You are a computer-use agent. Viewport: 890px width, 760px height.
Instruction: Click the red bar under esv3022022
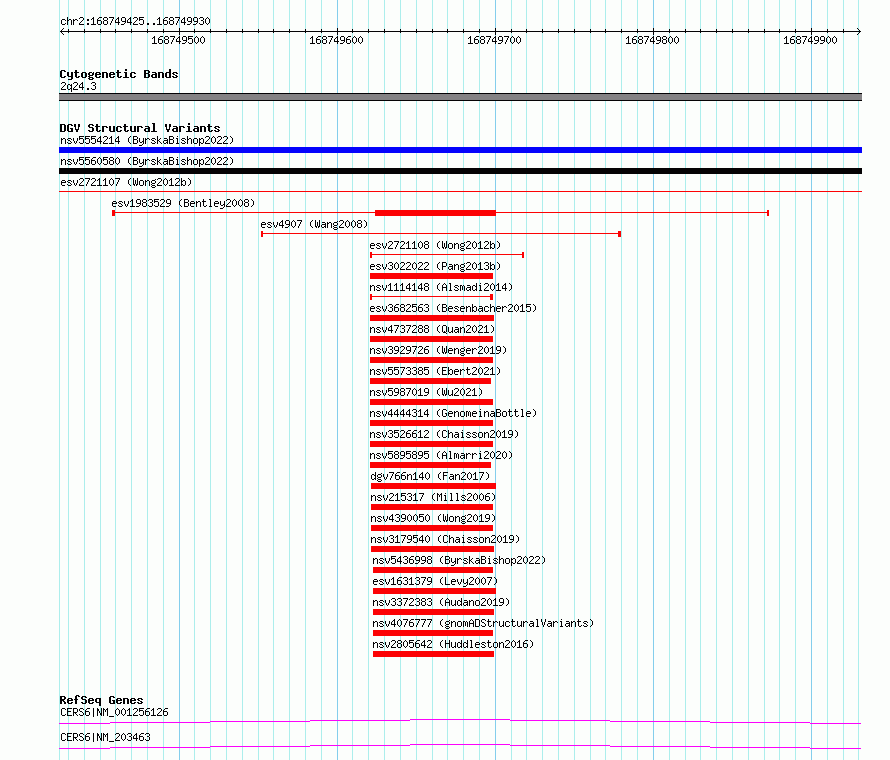point(431,276)
